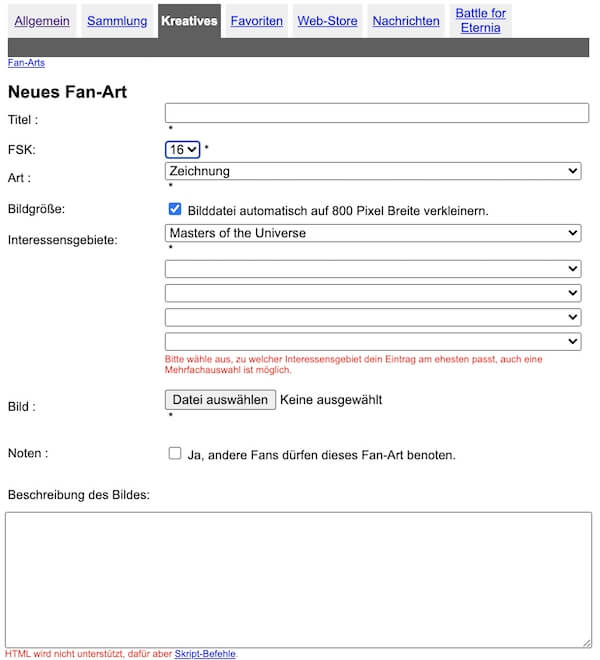Open the Allgemein tab

click(x=42, y=21)
